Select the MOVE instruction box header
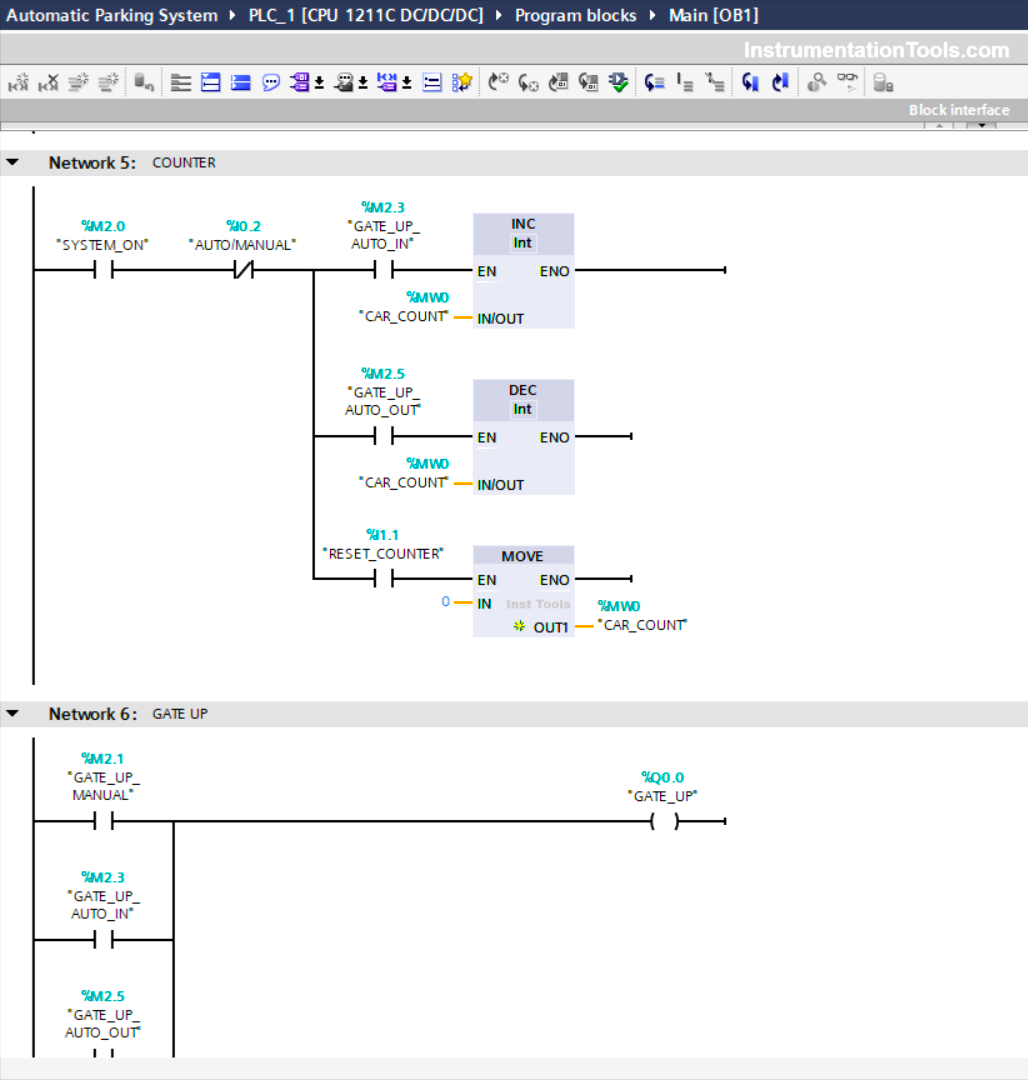The image size is (1028, 1080). pos(523,556)
